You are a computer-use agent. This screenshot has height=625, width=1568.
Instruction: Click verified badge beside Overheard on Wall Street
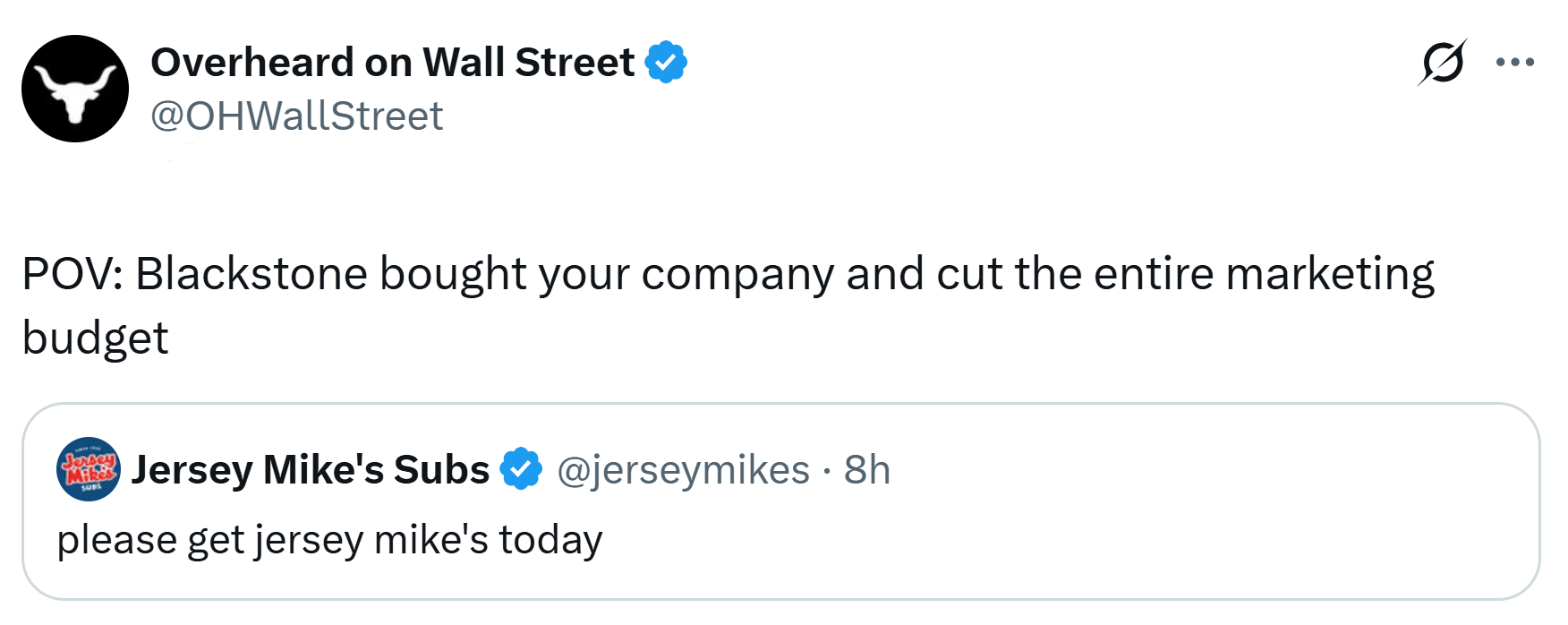pyautogui.click(x=666, y=62)
